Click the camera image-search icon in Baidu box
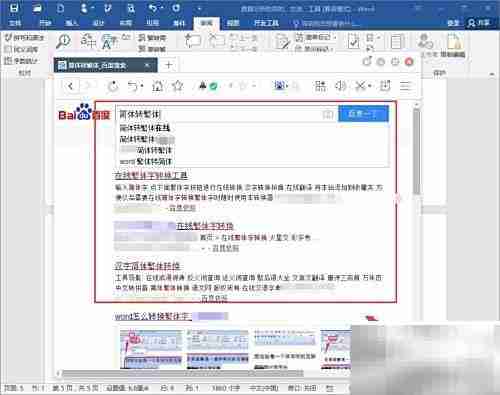The width and height of the screenshot is (500, 395). pos(328,114)
